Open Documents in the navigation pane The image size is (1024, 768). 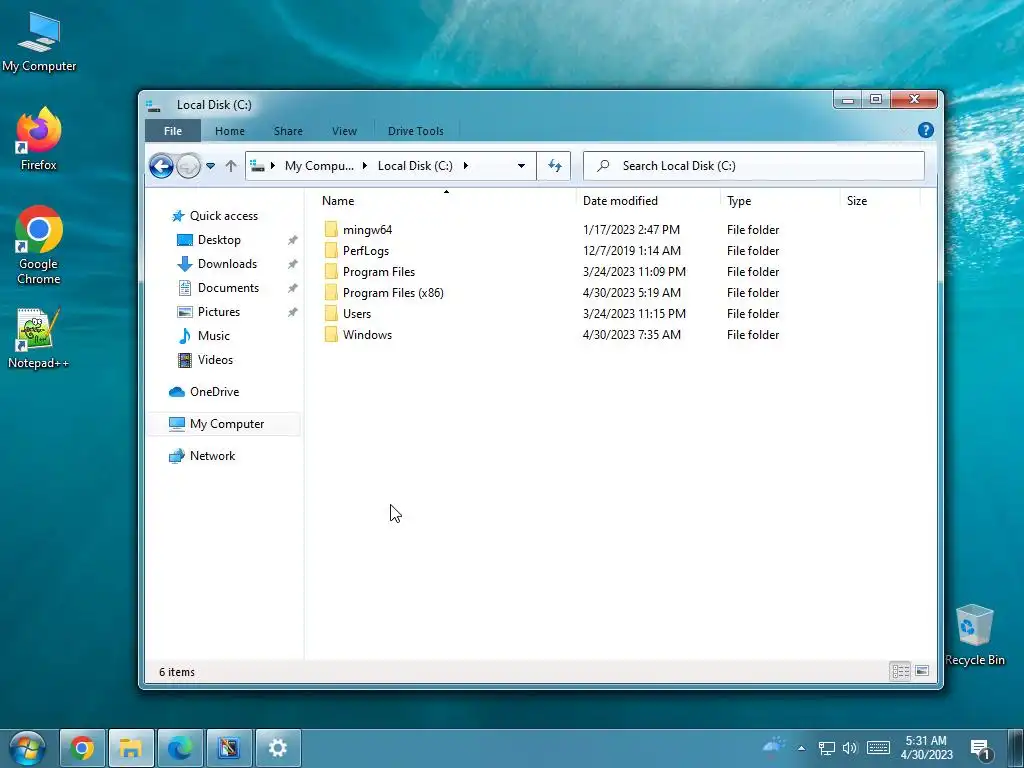[228, 288]
